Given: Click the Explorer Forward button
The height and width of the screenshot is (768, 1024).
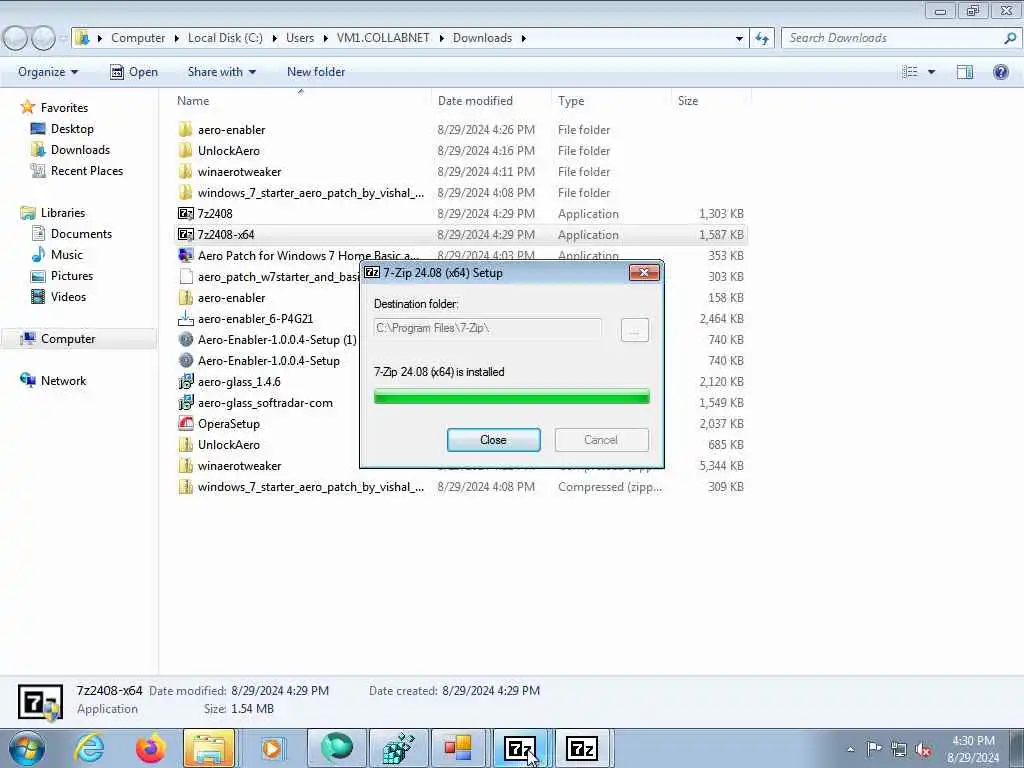Looking at the screenshot, I should tap(44, 39).
